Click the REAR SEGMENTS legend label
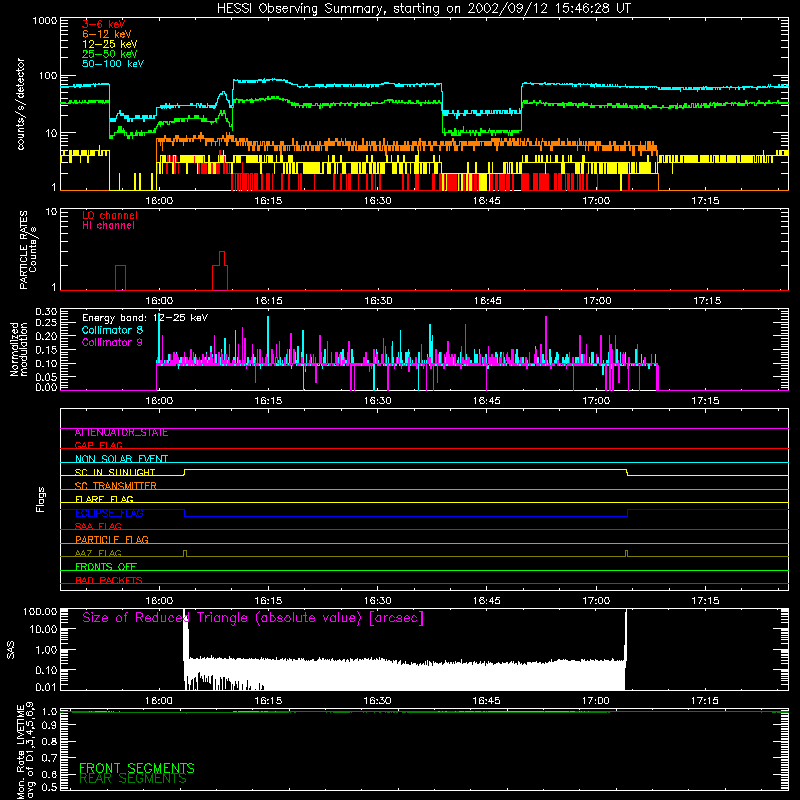 tap(133, 779)
